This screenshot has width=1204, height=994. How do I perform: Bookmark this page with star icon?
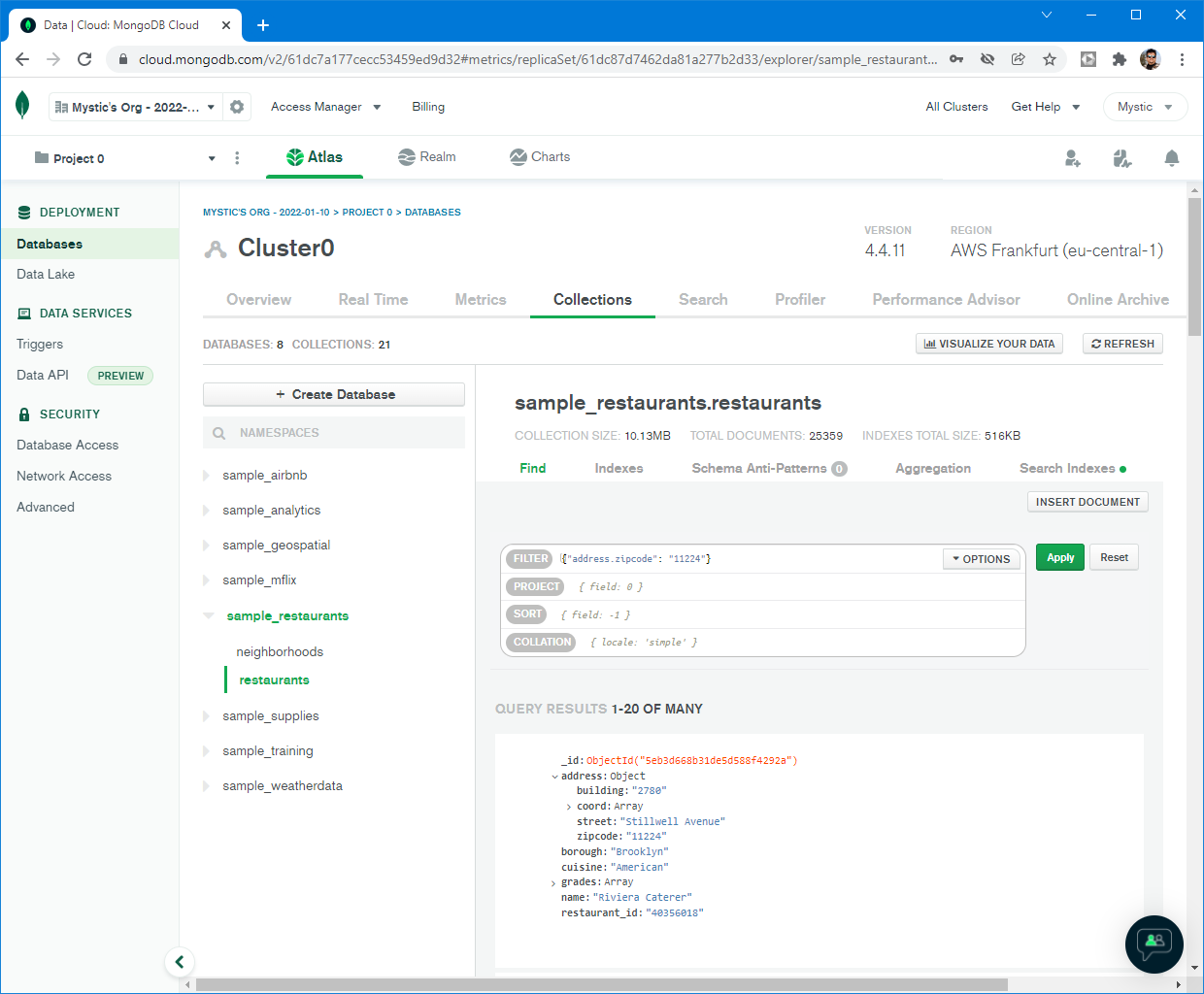point(1050,59)
